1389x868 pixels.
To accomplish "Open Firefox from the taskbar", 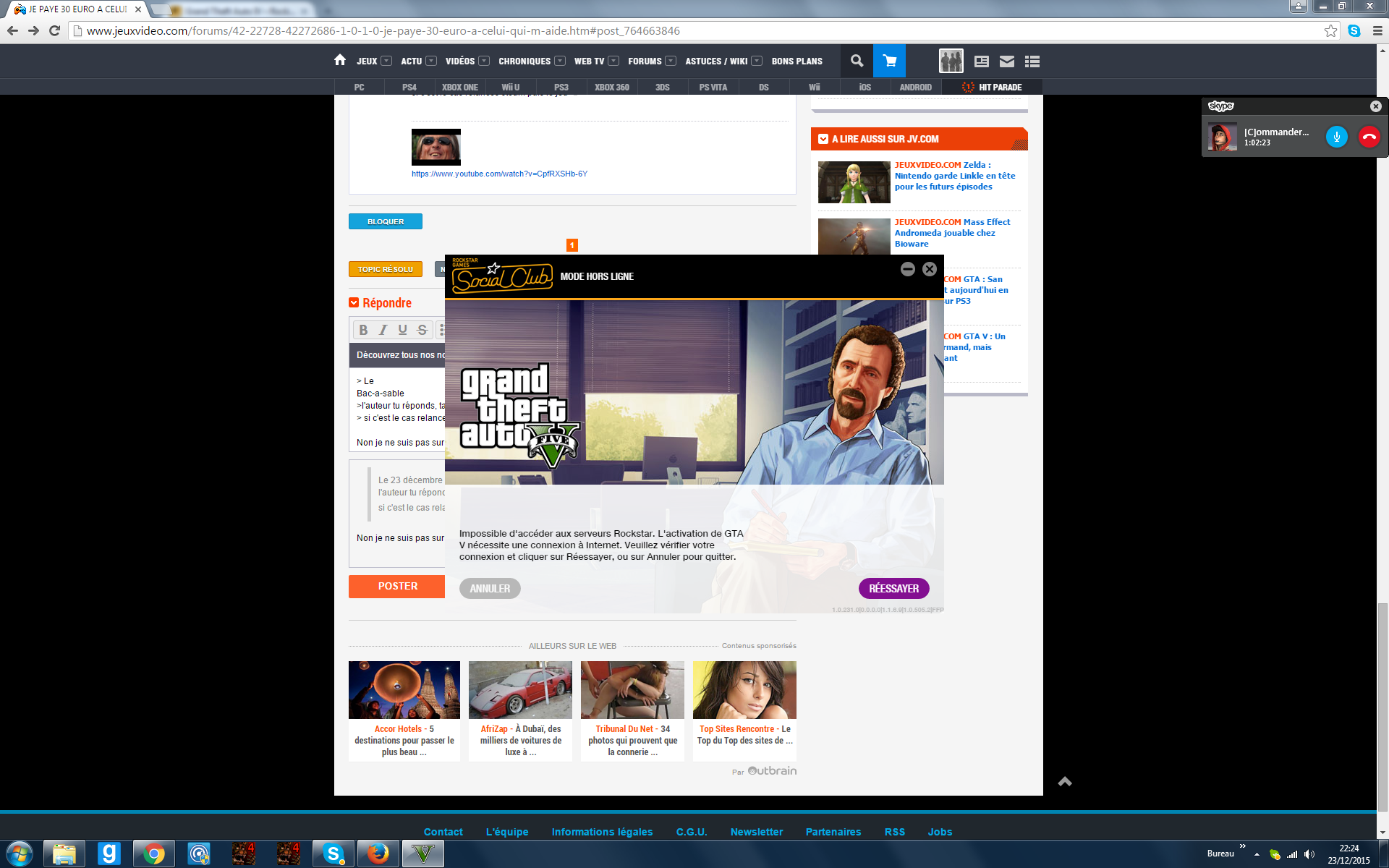I will 377,854.
